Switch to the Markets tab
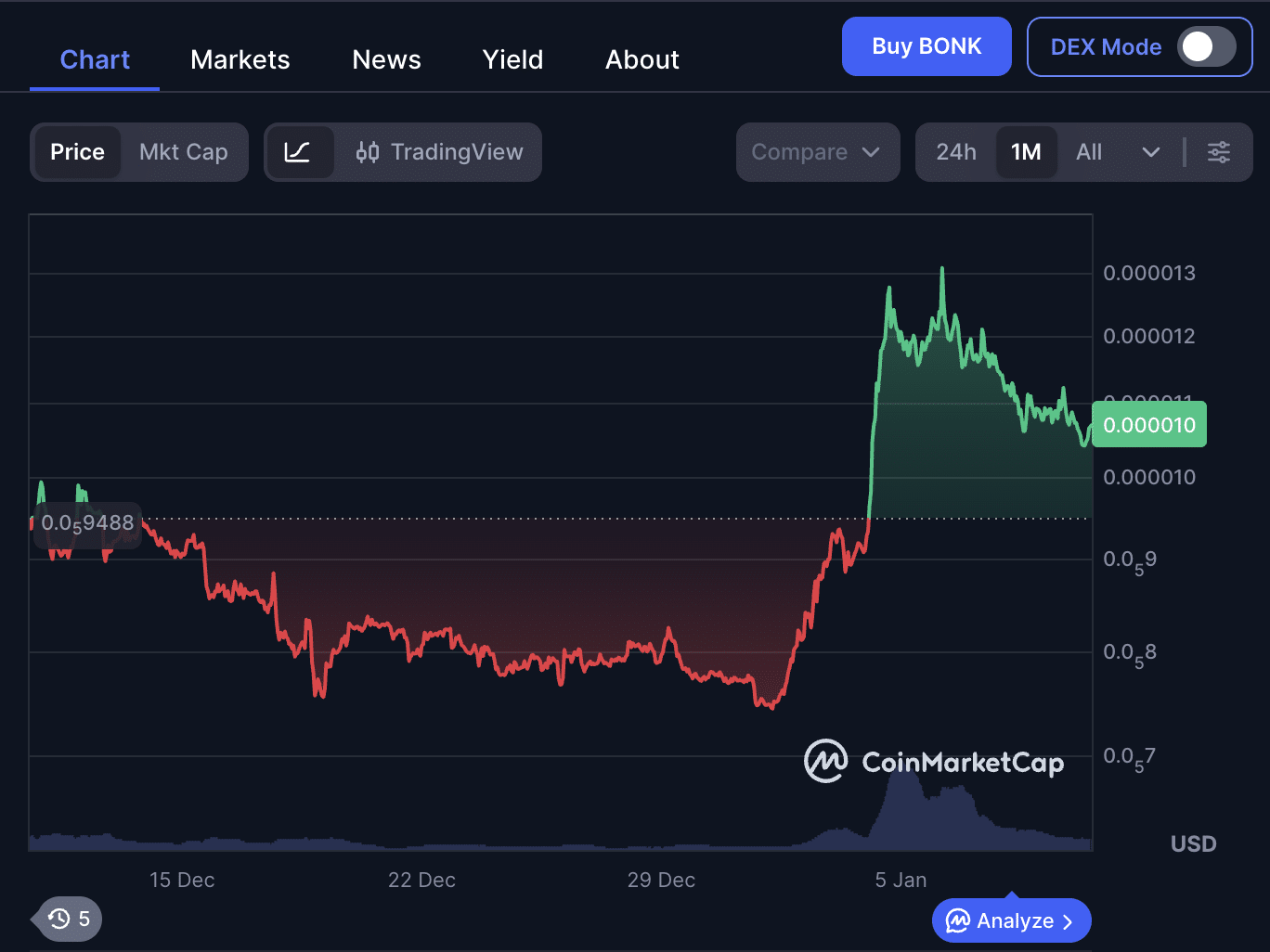Viewport: 1270px width, 952px height. pyautogui.click(x=240, y=58)
